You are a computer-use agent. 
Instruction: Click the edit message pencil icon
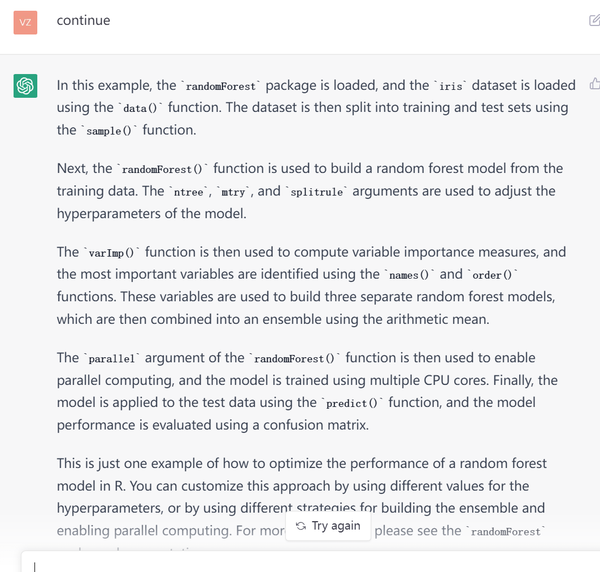click(x=594, y=20)
